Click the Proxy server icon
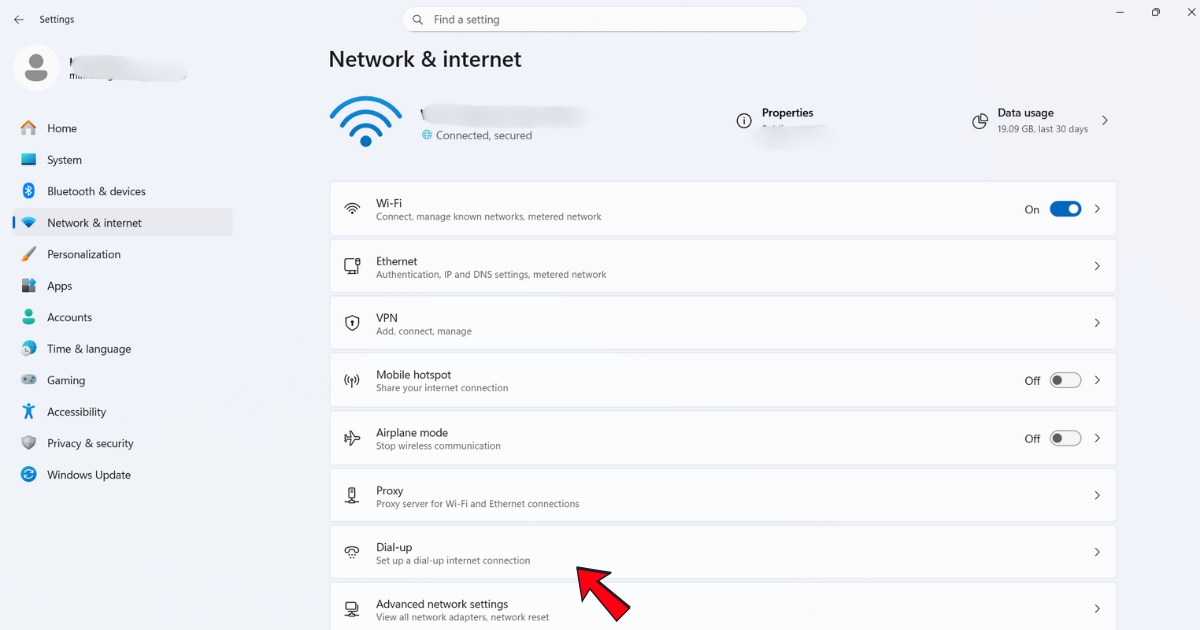This screenshot has width=1200, height=630. click(x=351, y=494)
